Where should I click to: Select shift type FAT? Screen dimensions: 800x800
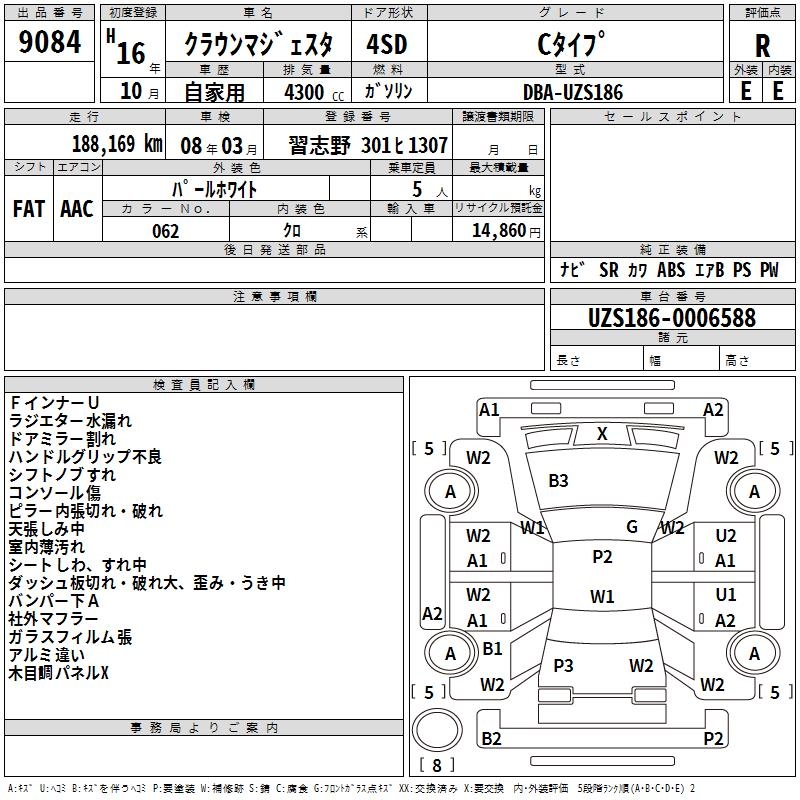tap(29, 209)
